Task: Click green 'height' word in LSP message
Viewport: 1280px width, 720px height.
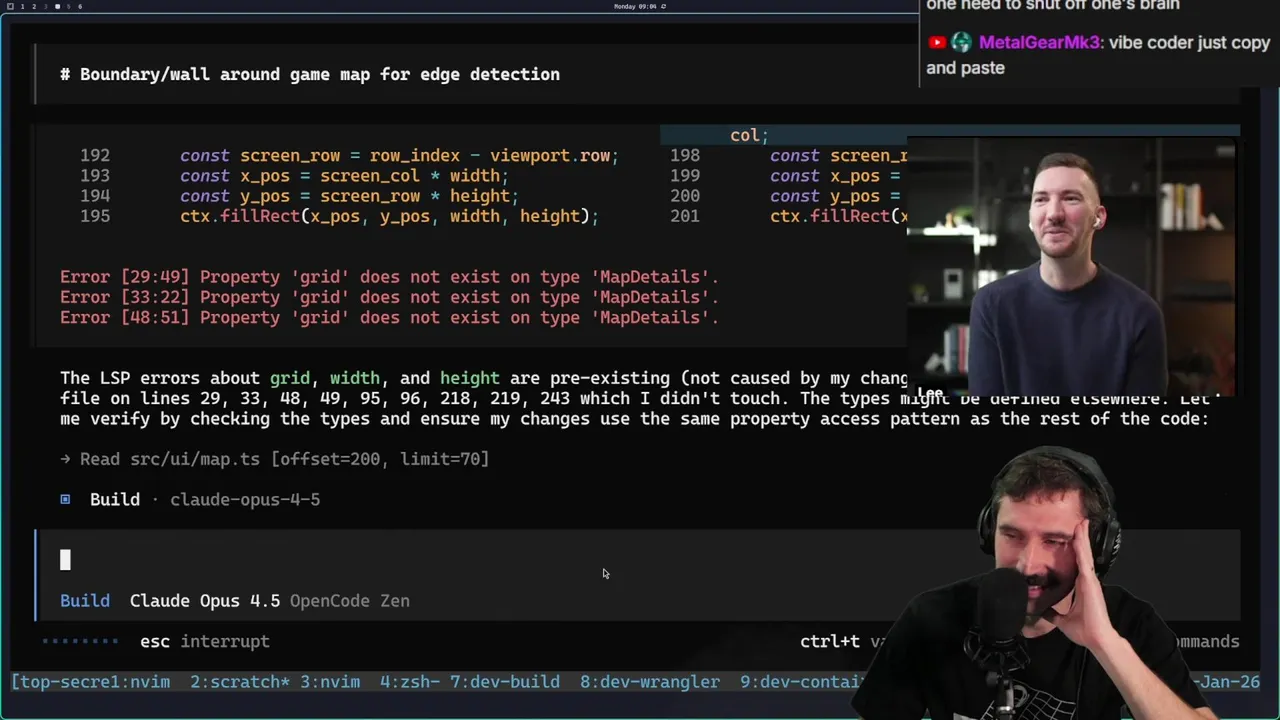Action: (470, 378)
